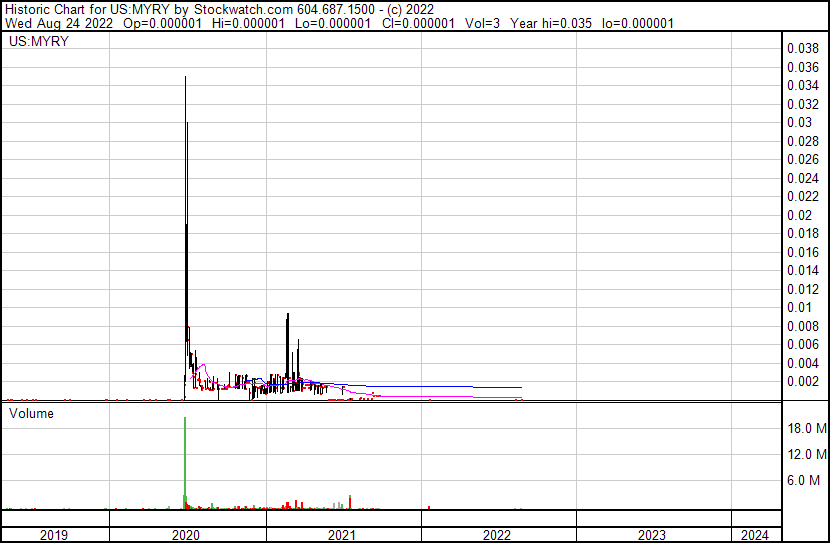The height and width of the screenshot is (543, 830).
Task: Click the 2019 year label on the time axis
Action: [54, 535]
